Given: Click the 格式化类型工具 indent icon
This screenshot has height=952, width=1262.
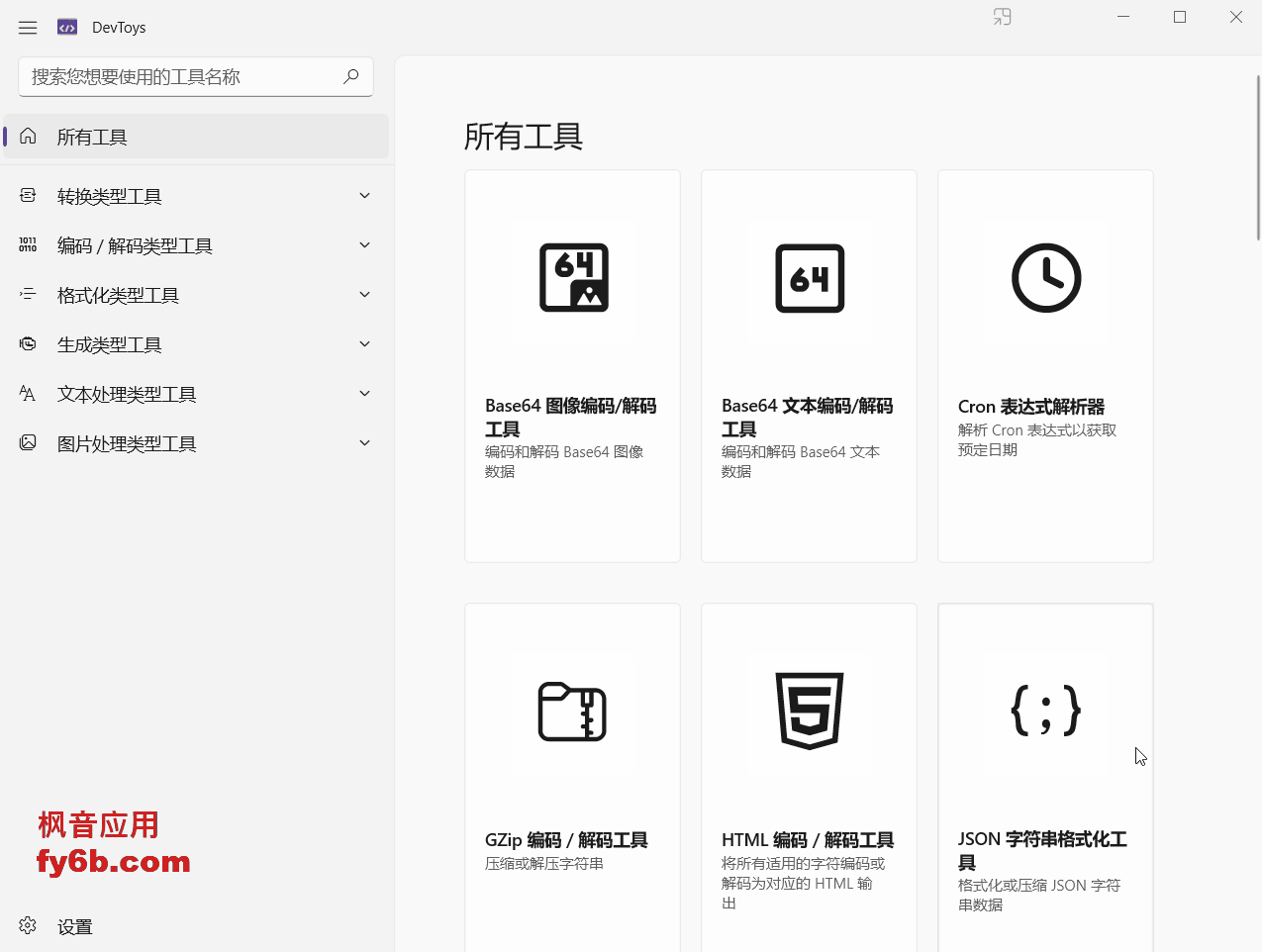Looking at the screenshot, I should pos(28,294).
